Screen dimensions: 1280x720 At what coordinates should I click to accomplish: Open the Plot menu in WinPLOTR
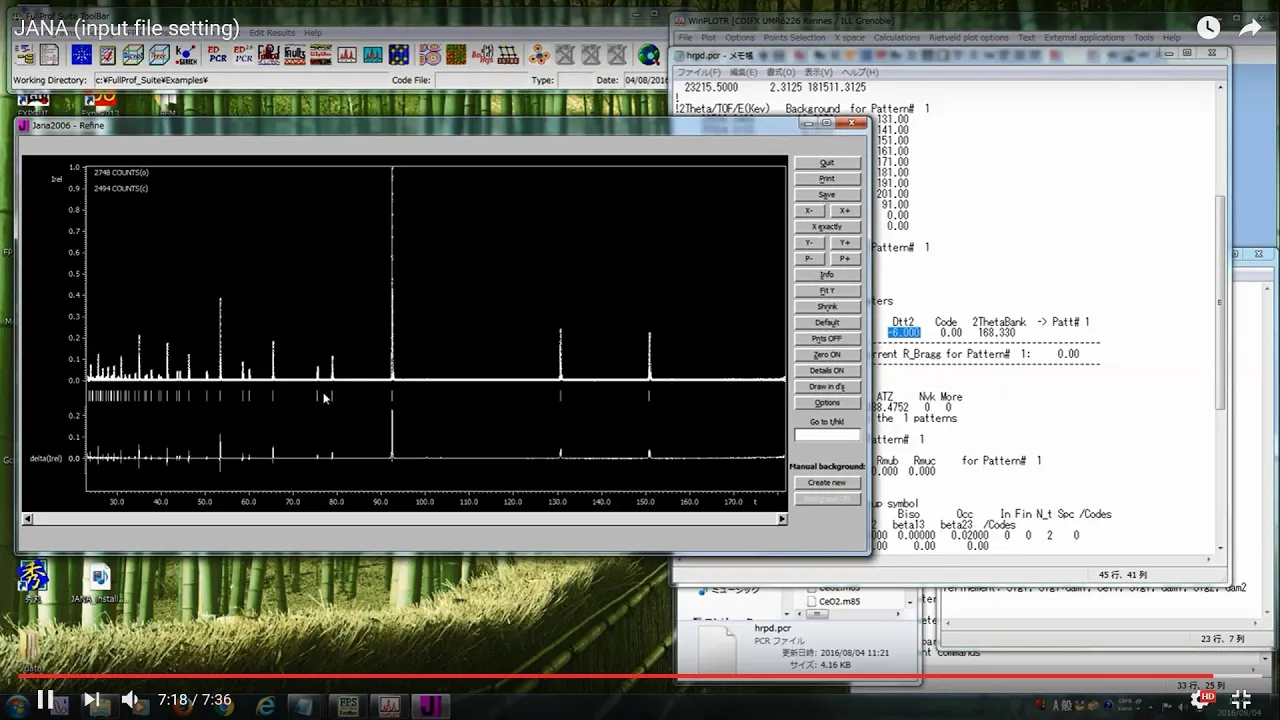point(708,38)
